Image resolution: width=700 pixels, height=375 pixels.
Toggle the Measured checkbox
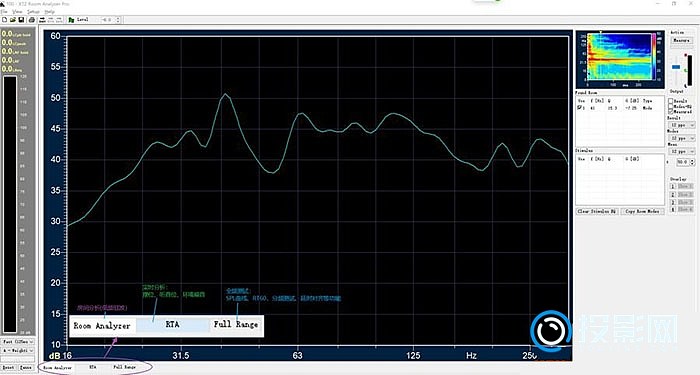[x=671, y=111]
